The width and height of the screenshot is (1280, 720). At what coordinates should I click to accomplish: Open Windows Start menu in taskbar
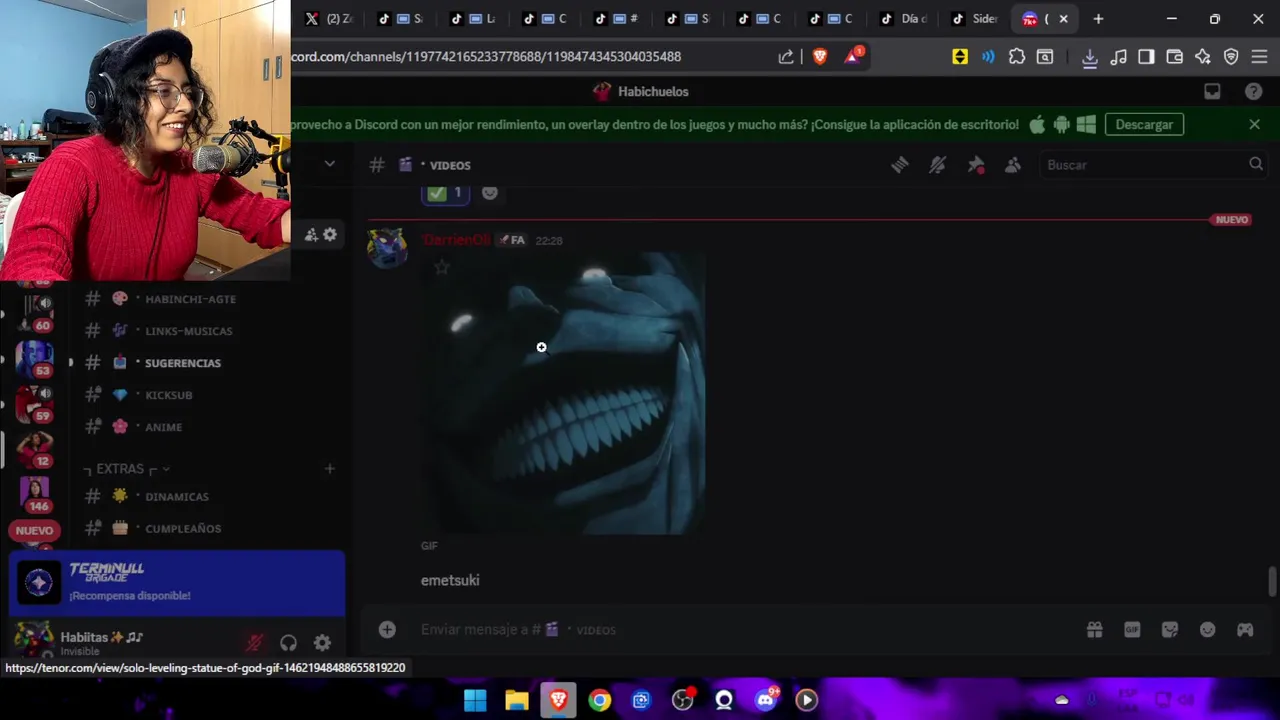click(475, 700)
